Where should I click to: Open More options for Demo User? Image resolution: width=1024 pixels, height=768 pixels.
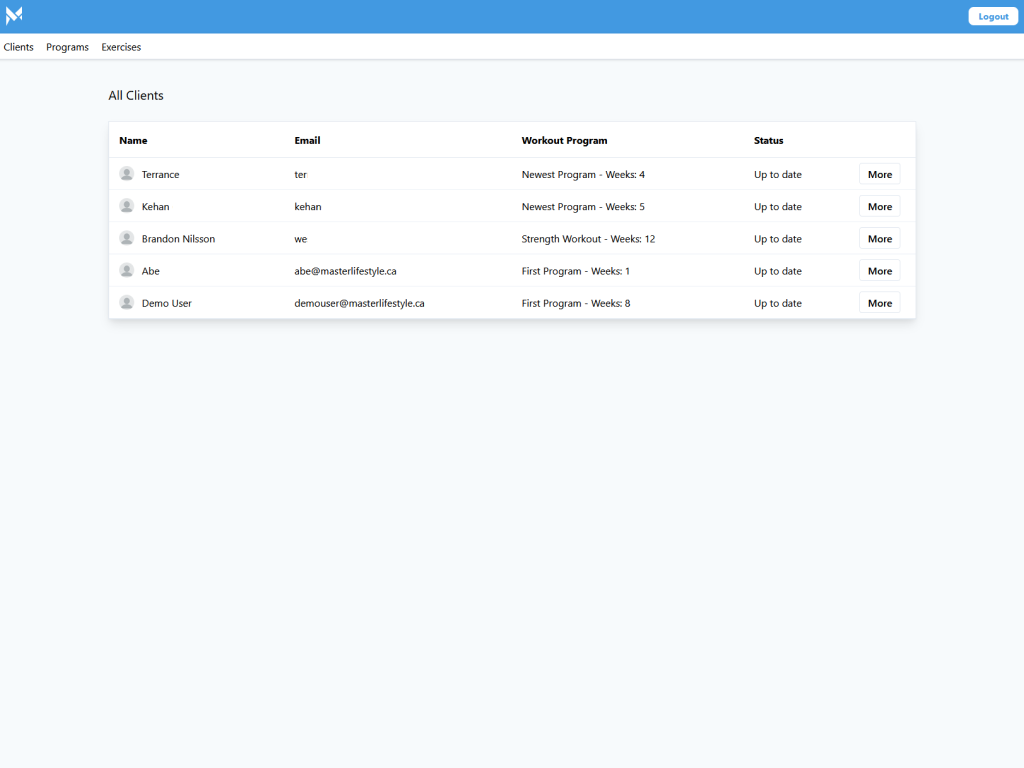tap(879, 302)
